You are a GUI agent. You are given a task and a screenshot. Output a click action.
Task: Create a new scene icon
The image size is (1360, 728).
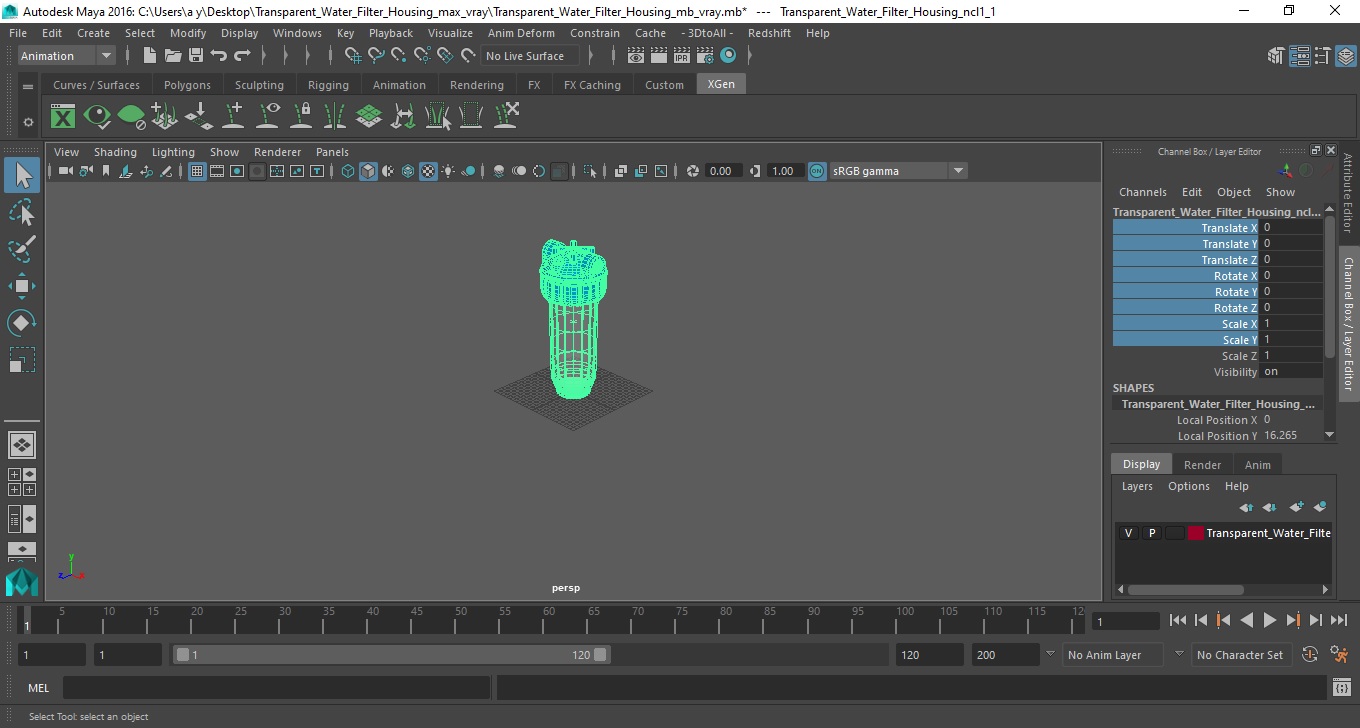(x=150, y=56)
